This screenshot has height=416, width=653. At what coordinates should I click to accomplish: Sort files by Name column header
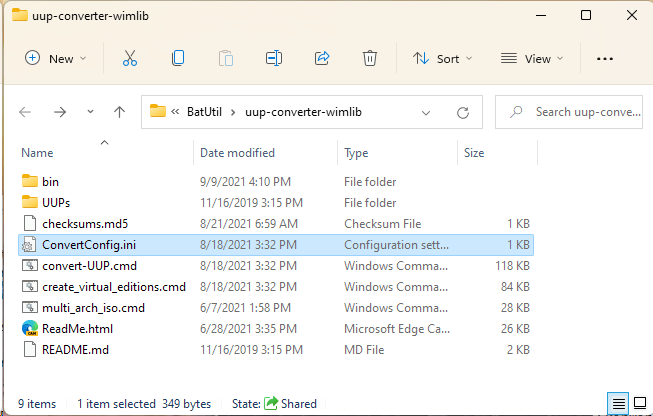pos(37,153)
